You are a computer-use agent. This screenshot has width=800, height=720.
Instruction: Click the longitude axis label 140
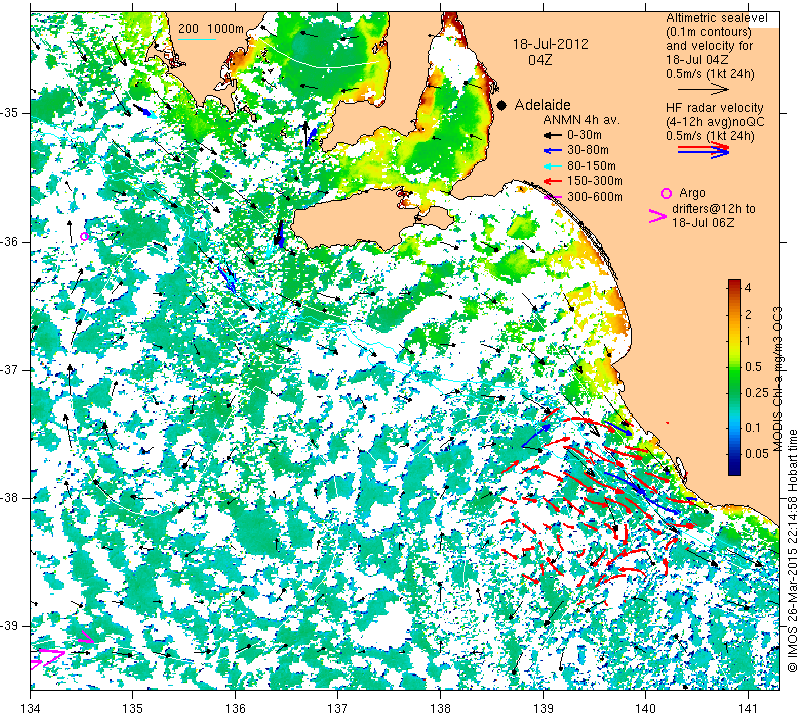(x=645, y=709)
